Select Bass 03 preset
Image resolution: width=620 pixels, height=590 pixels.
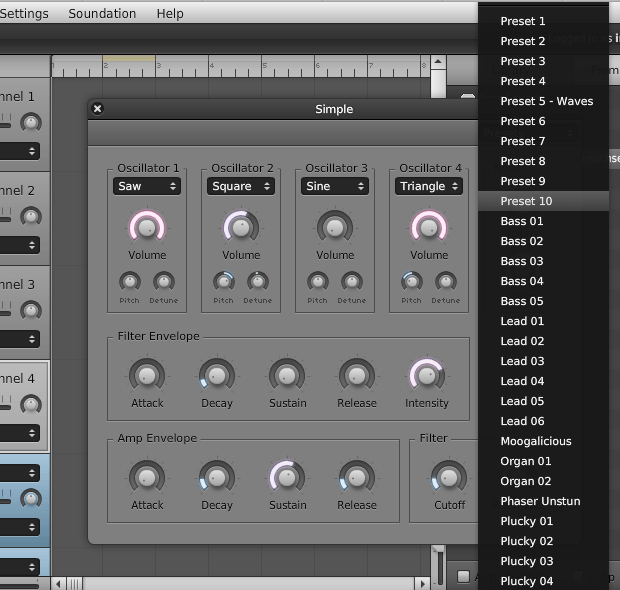543,261
